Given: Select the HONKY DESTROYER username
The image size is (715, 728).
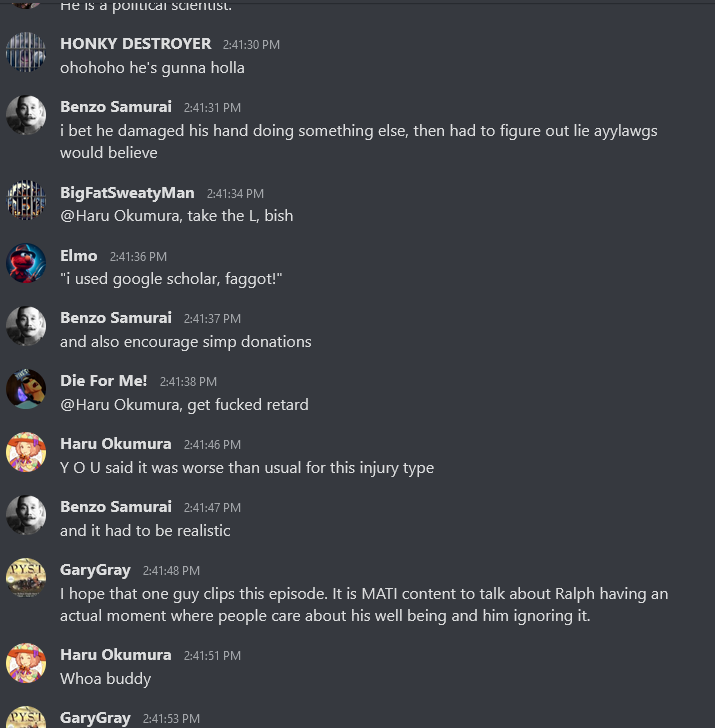Looking at the screenshot, I should 136,44.
